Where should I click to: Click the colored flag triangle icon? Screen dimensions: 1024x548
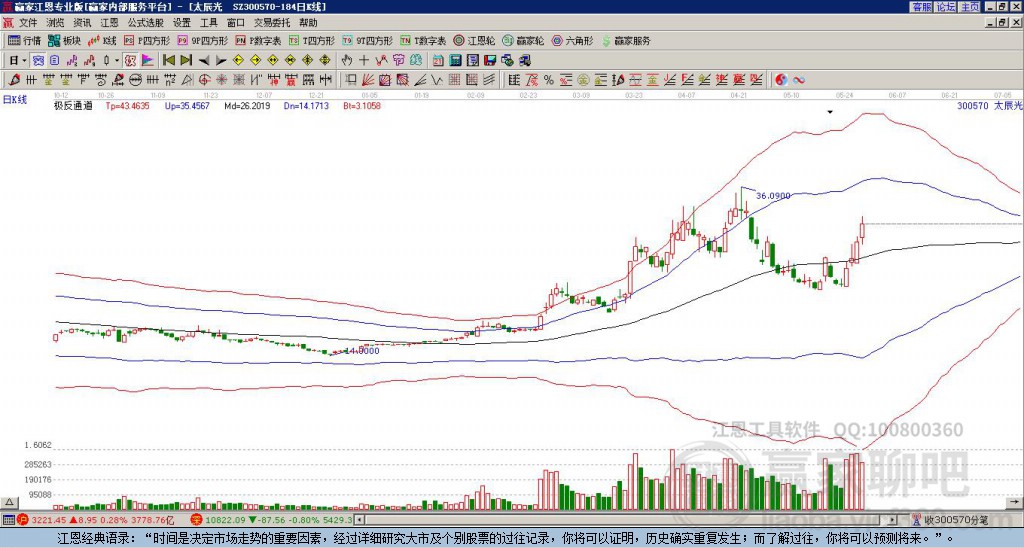pos(148,60)
